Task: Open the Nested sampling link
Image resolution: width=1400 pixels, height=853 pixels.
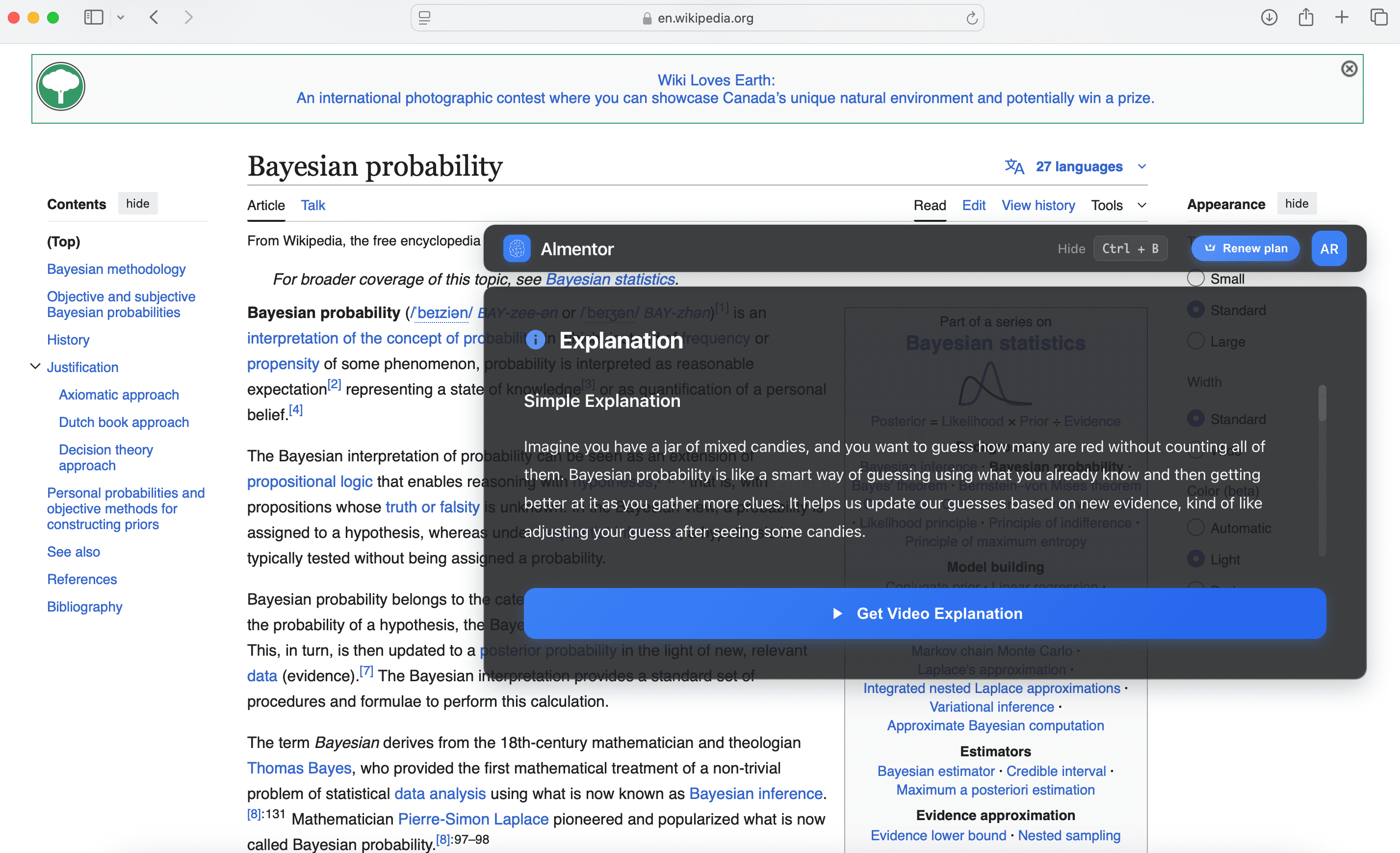Action: 1069,835
